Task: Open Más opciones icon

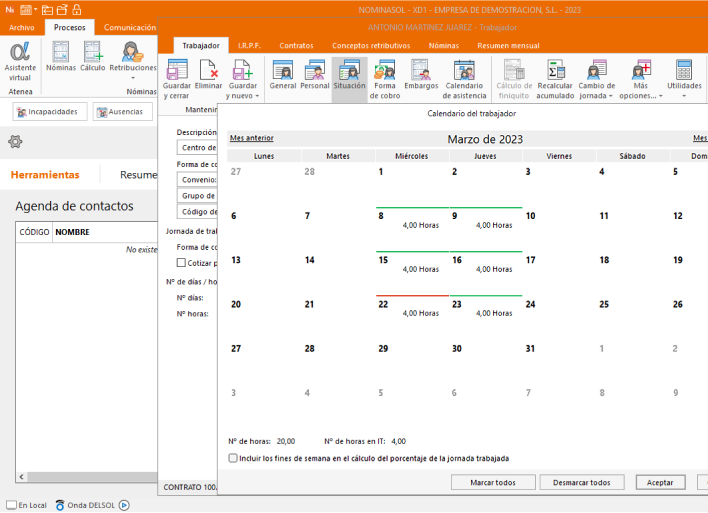Action: (640, 70)
